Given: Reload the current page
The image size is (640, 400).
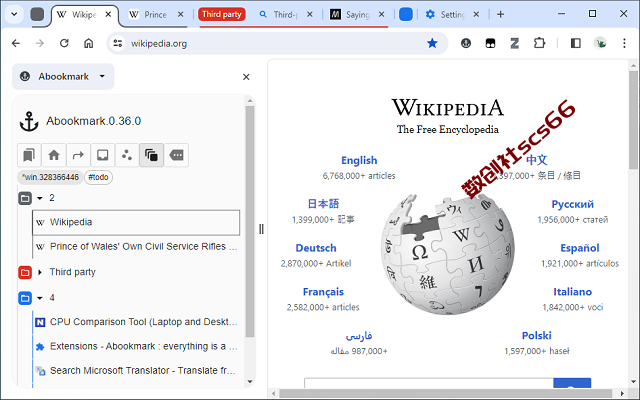Looking at the screenshot, I should point(64,43).
